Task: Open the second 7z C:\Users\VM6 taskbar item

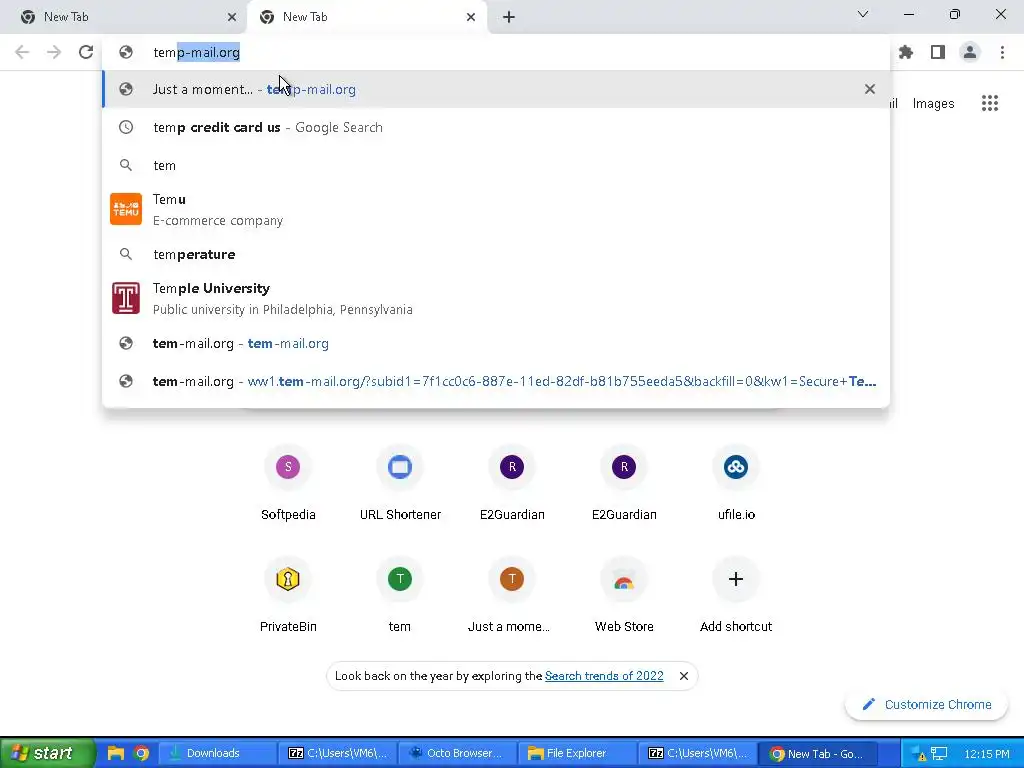Action: [x=697, y=753]
